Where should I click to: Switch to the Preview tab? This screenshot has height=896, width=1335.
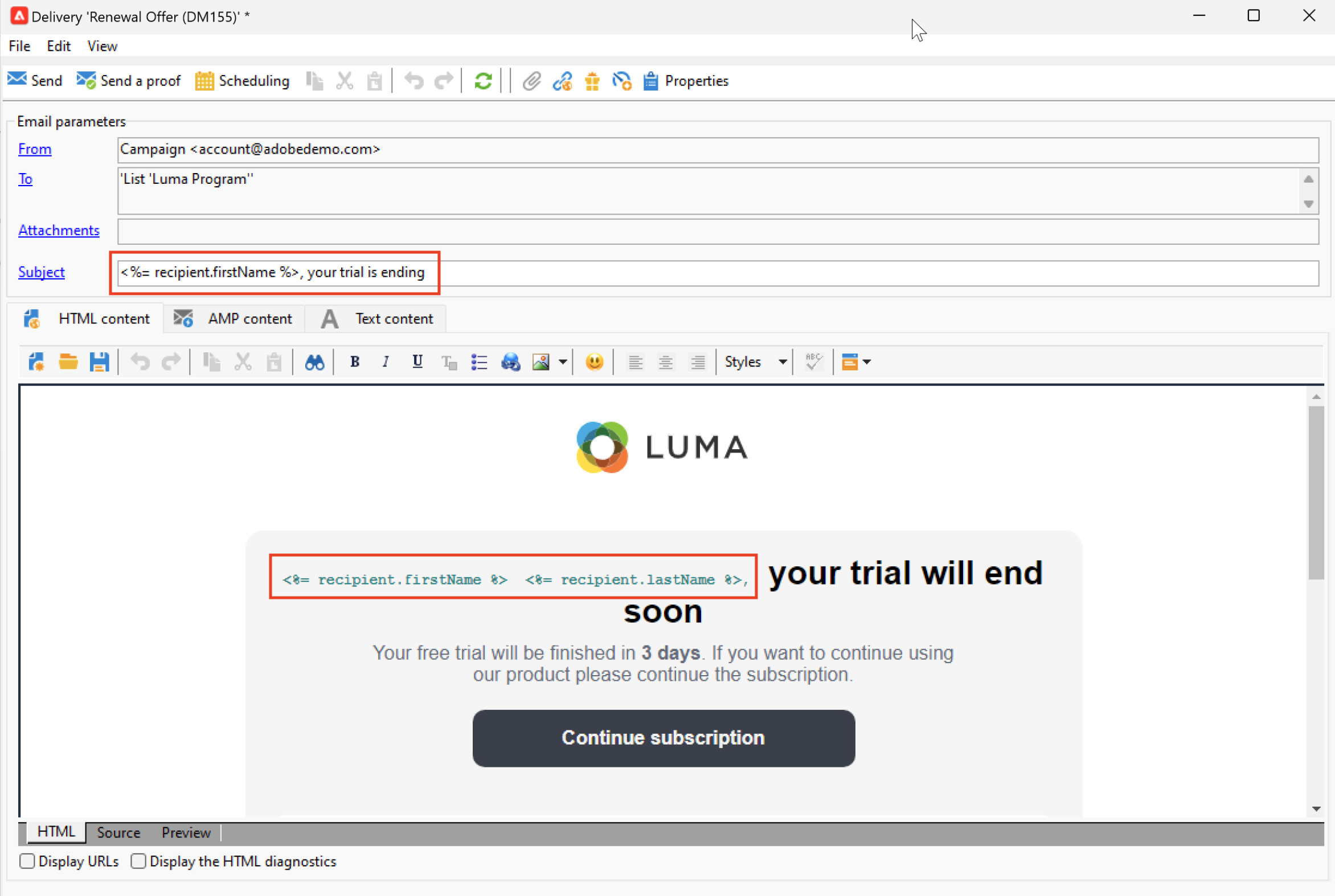[x=186, y=833]
